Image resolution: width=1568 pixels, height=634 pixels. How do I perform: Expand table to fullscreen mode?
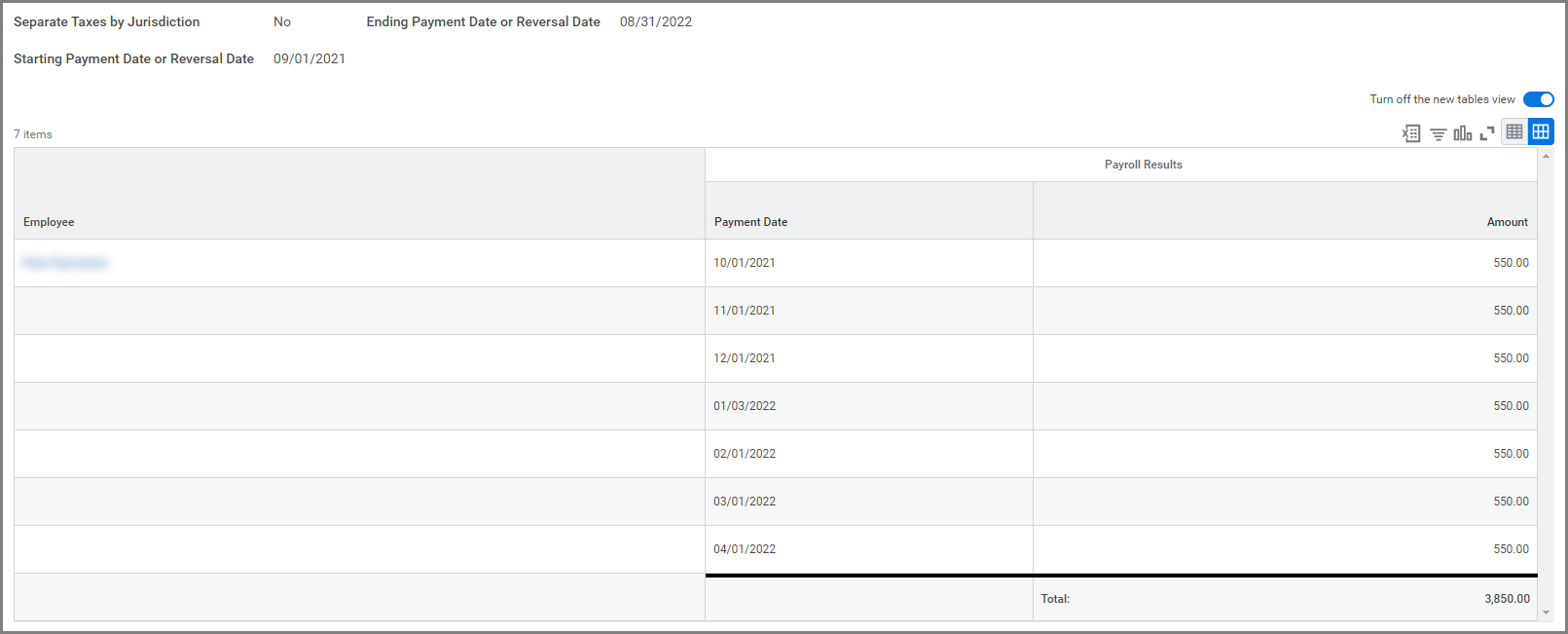(x=1487, y=133)
